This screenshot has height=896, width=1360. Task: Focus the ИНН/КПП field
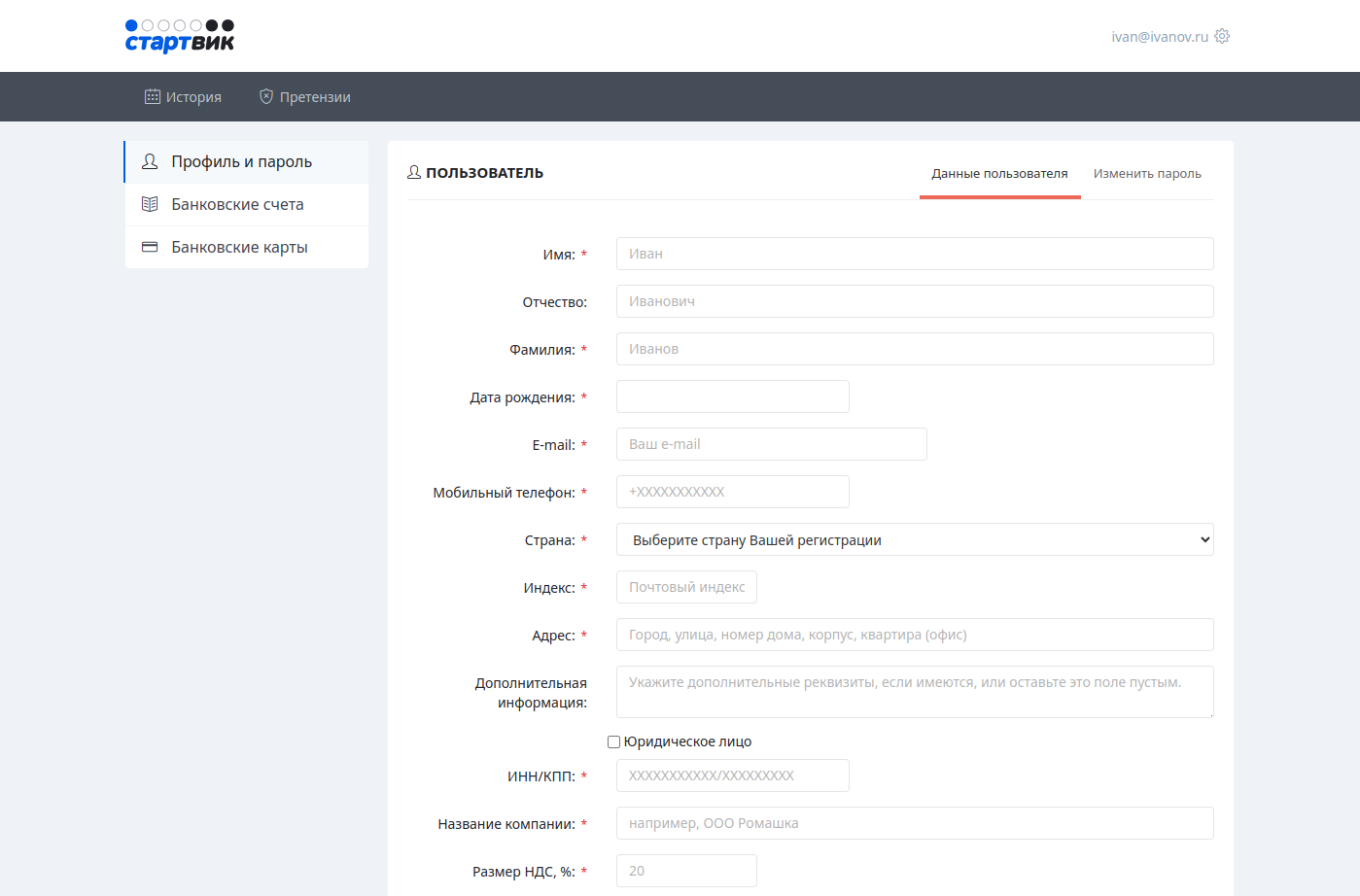[732, 775]
